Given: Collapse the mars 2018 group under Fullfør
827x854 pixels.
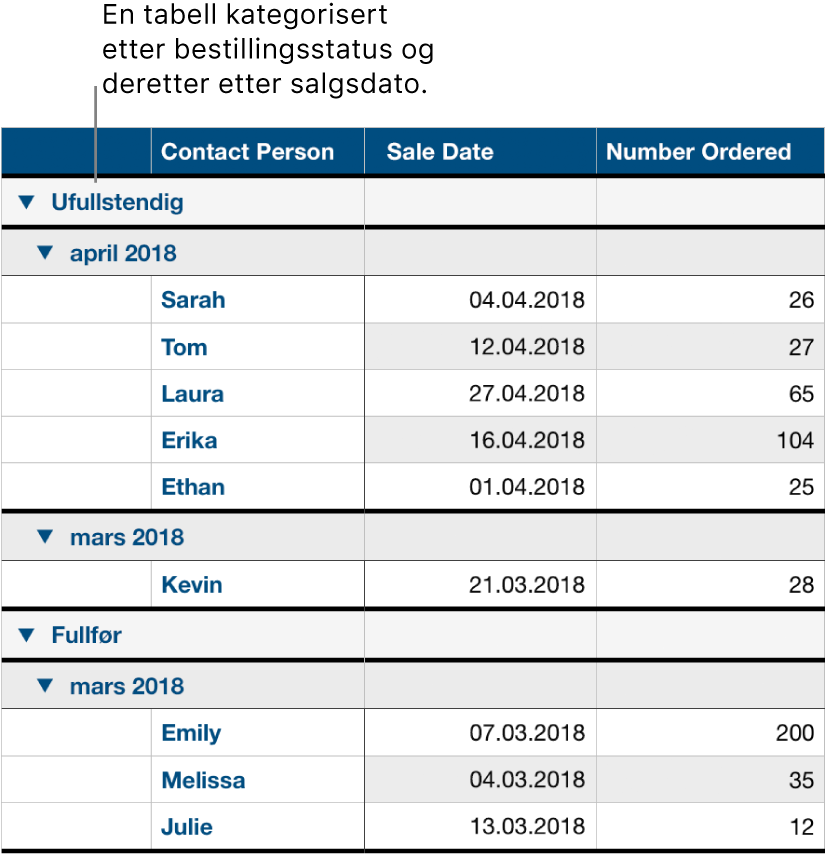Looking at the screenshot, I should (44, 686).
